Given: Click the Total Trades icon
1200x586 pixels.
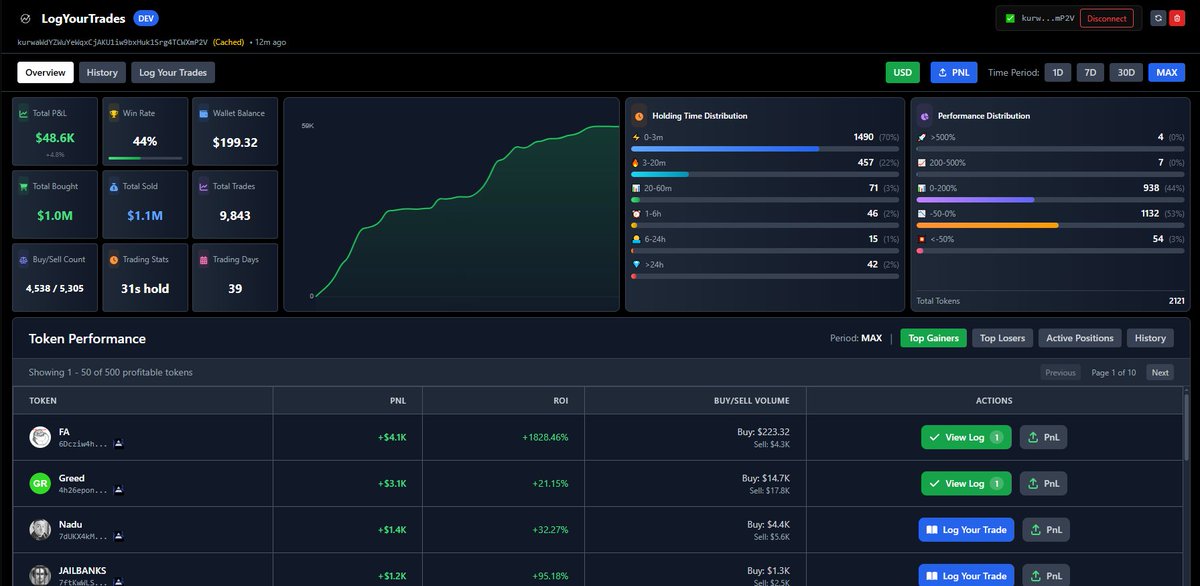Looking at the screenshot, I should (203, 186).
